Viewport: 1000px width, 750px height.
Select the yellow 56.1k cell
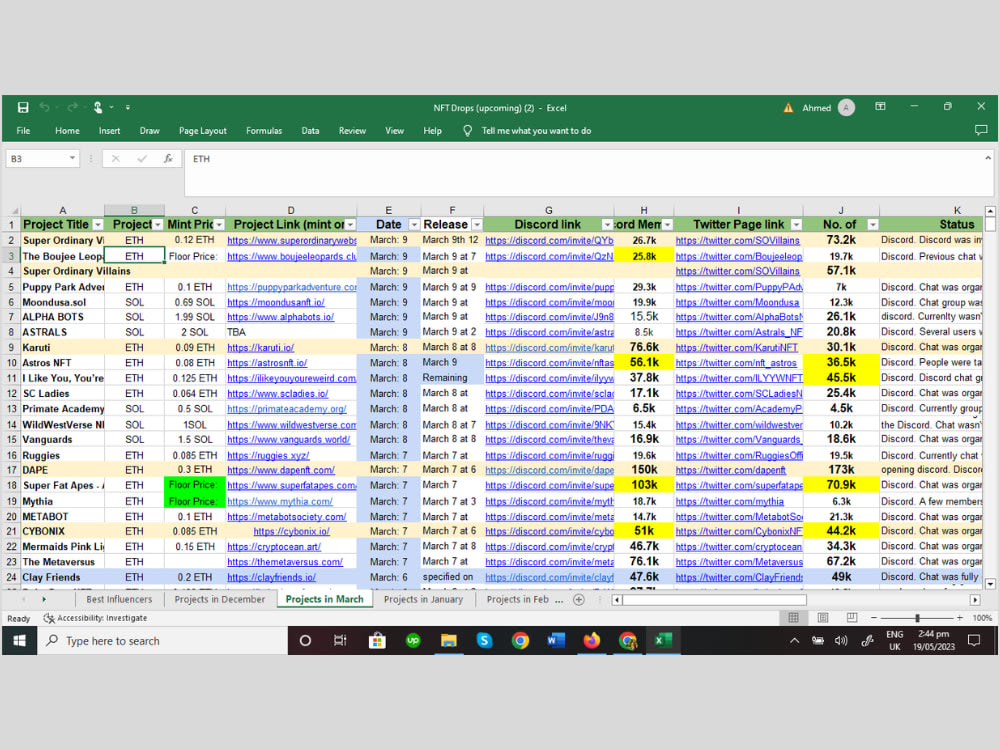pos(643,362)
